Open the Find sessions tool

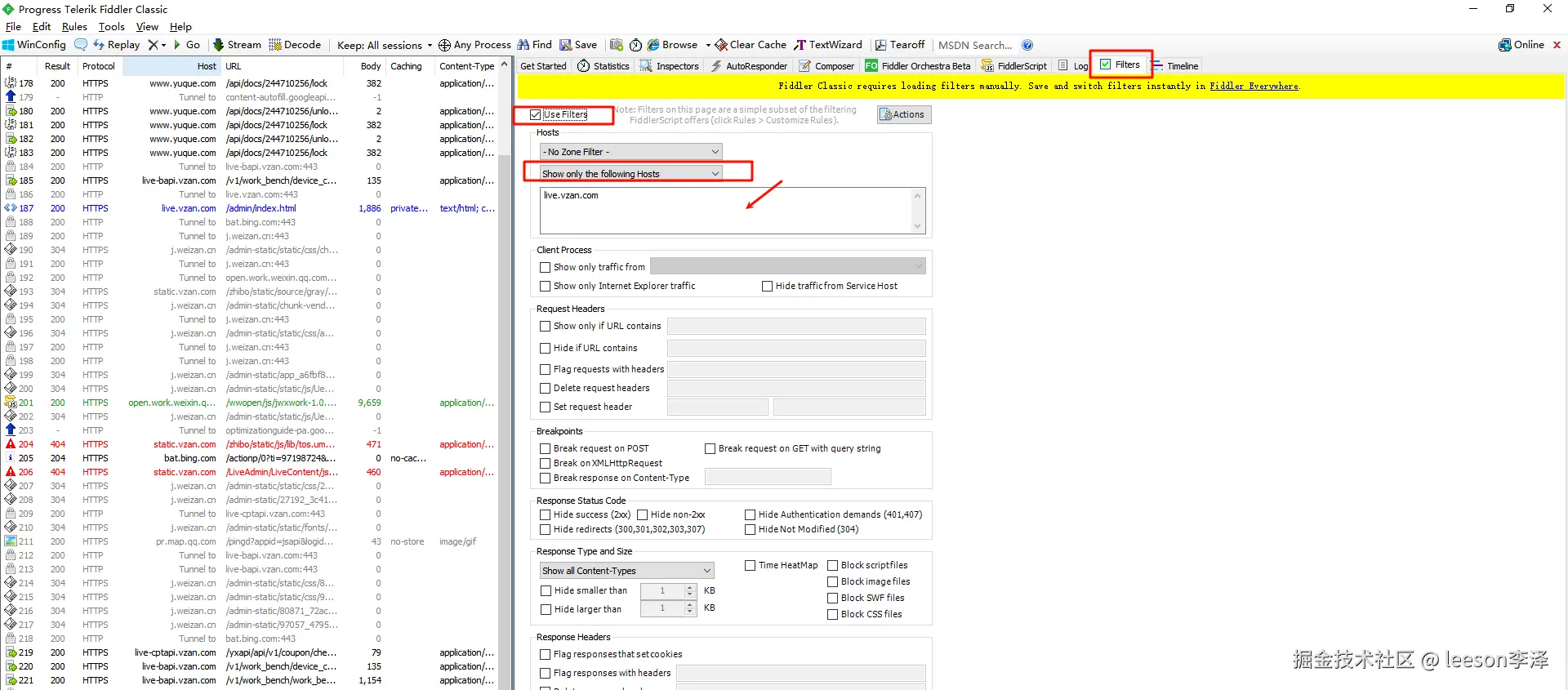(535, 45)
